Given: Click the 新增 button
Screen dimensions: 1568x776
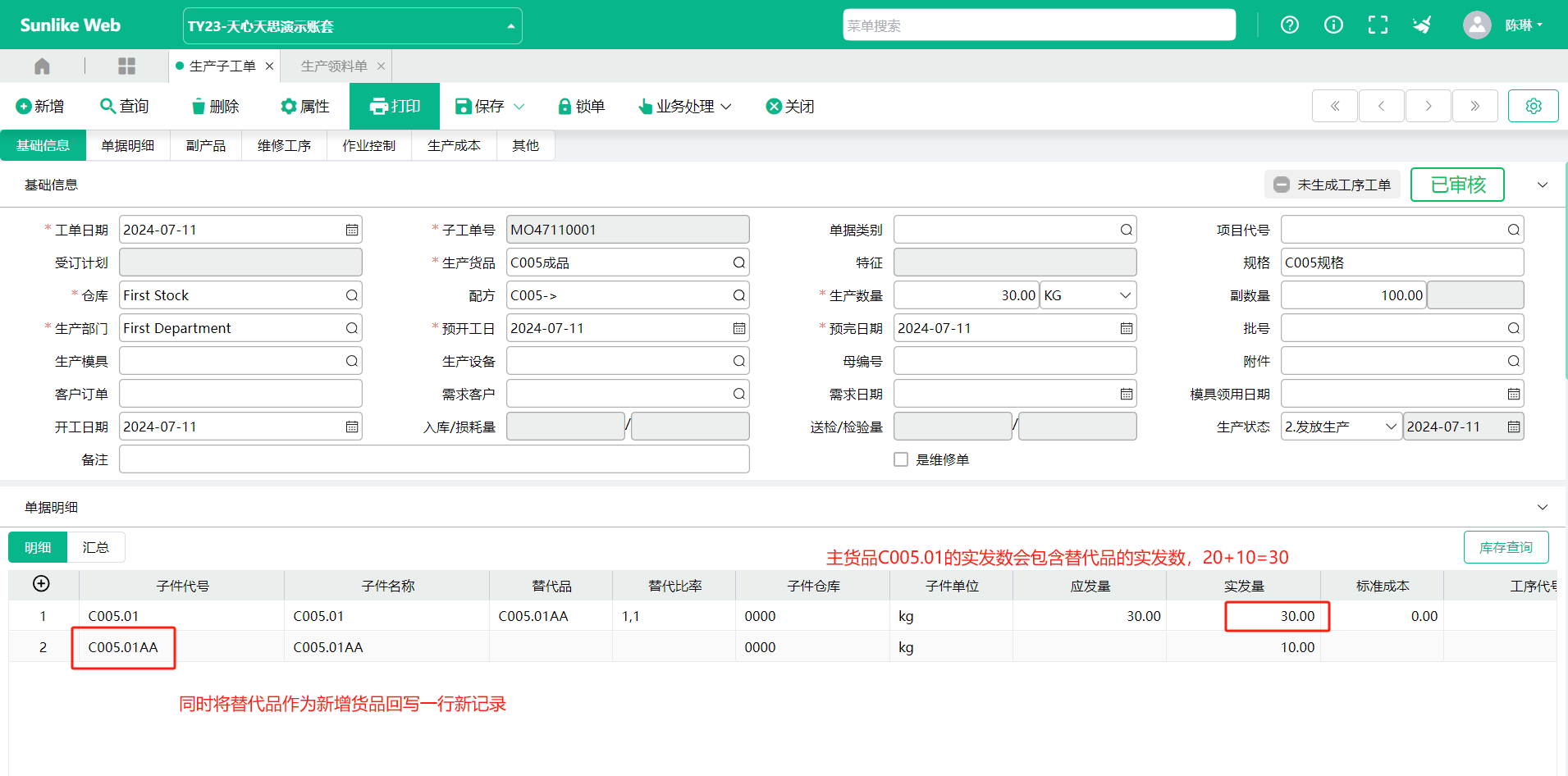Looking at the screenshot, I should click(x=40, y=107).
